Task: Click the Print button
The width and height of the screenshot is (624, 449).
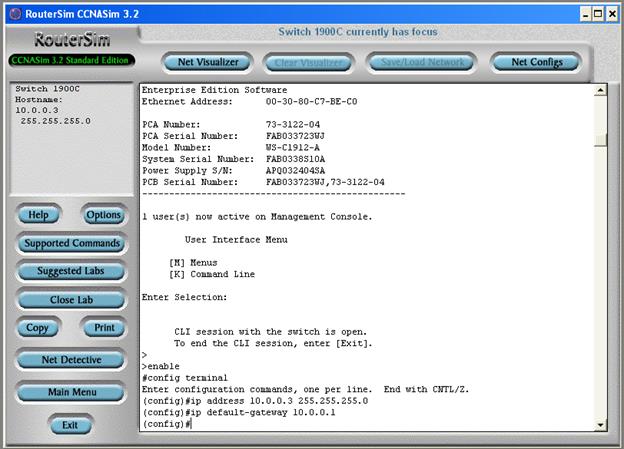Action: 103,328
